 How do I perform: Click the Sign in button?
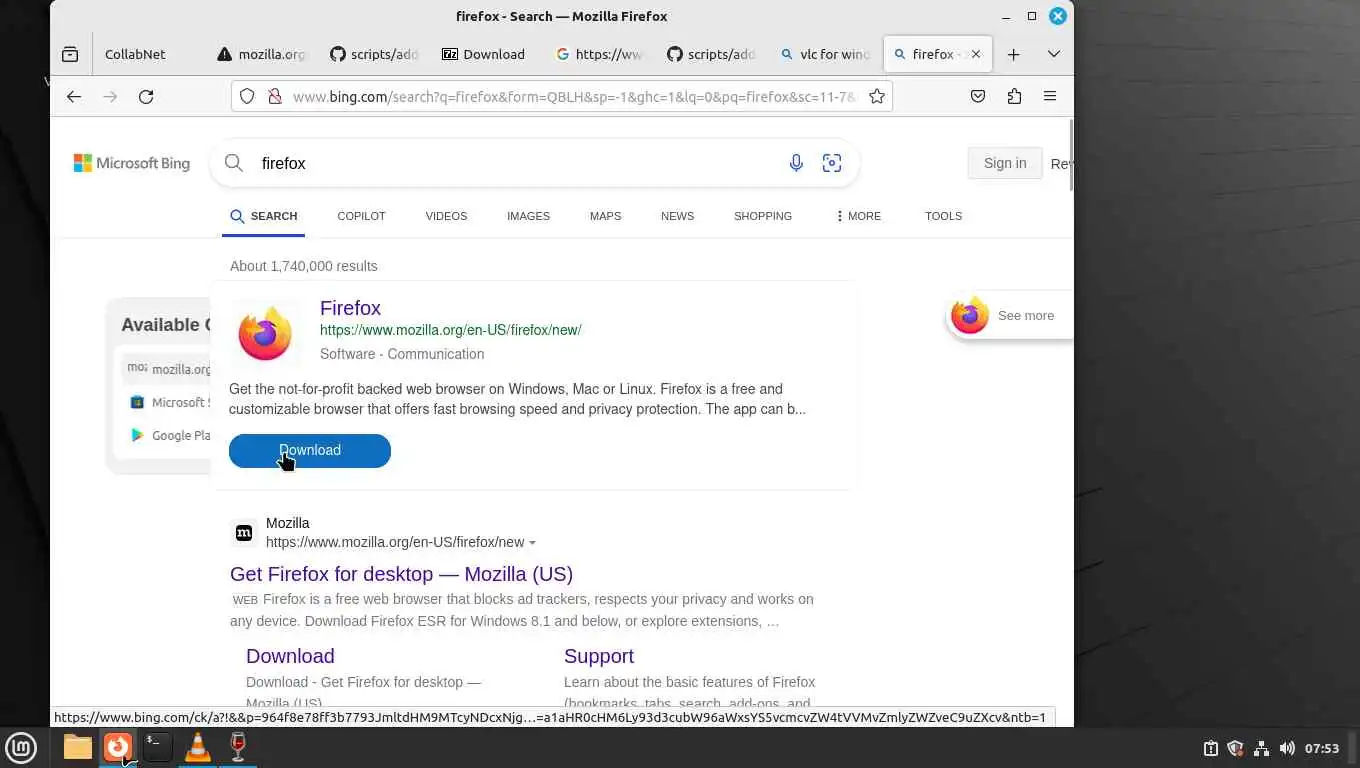pyautogui.click(x=1005, y=163)
